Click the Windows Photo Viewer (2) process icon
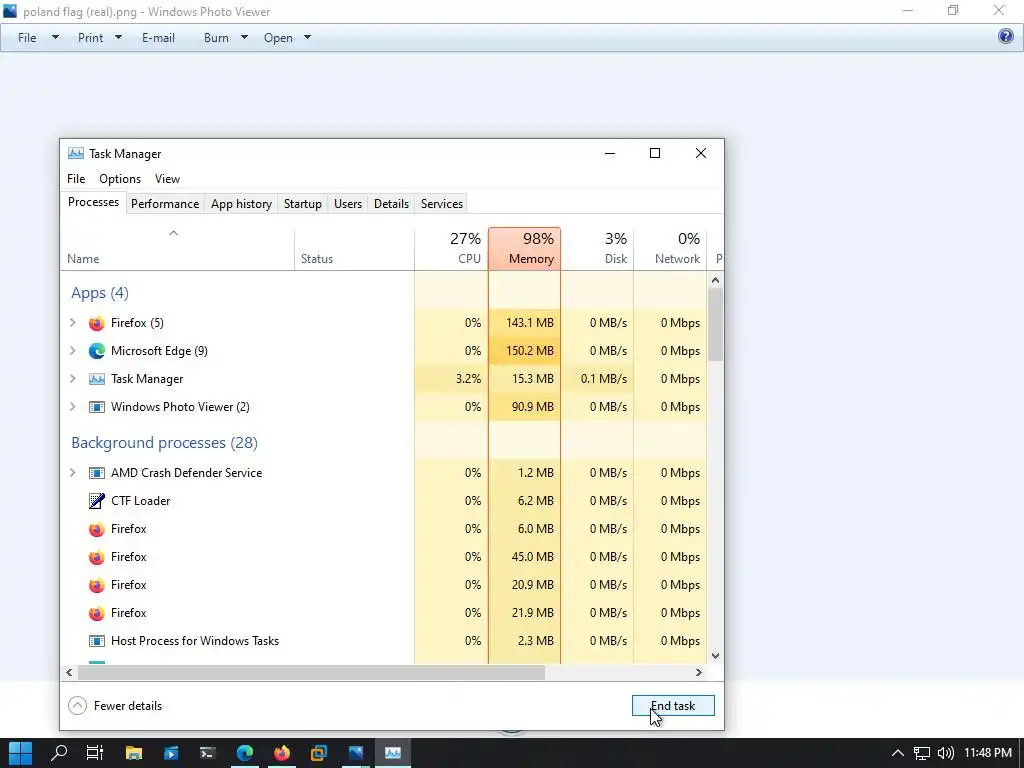 (x=97, y=408)
